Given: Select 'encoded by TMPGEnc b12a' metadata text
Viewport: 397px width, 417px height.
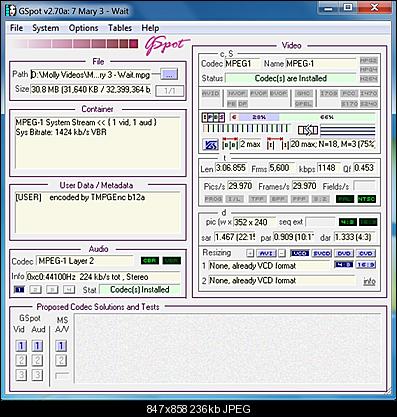Looking at the screenshot, I should pos(97,197).
